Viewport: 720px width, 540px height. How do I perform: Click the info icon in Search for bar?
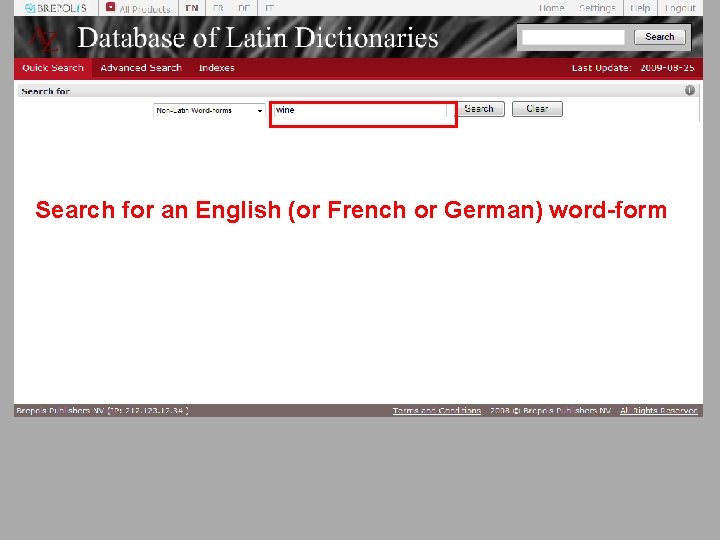[x=690, y=90]
